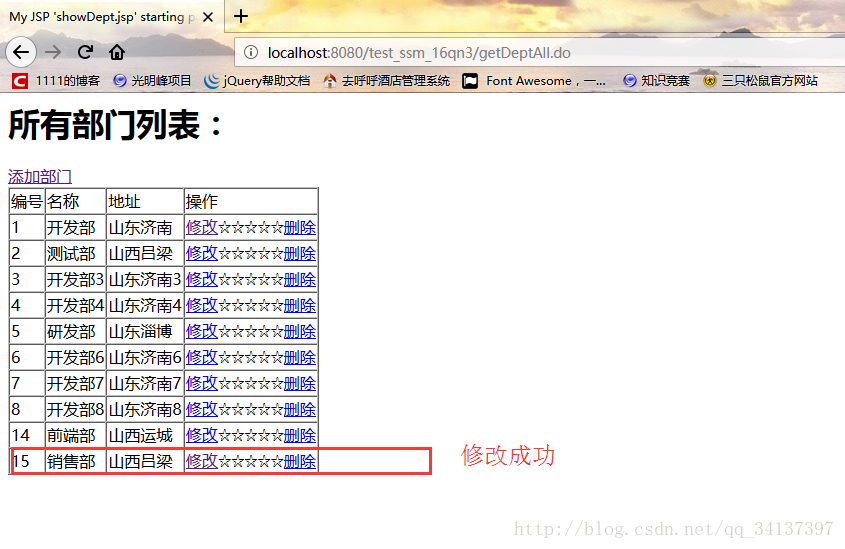
Task: Click the 三只松鼠官方网站 bookmark icon
Action: (x=710, y=81)
